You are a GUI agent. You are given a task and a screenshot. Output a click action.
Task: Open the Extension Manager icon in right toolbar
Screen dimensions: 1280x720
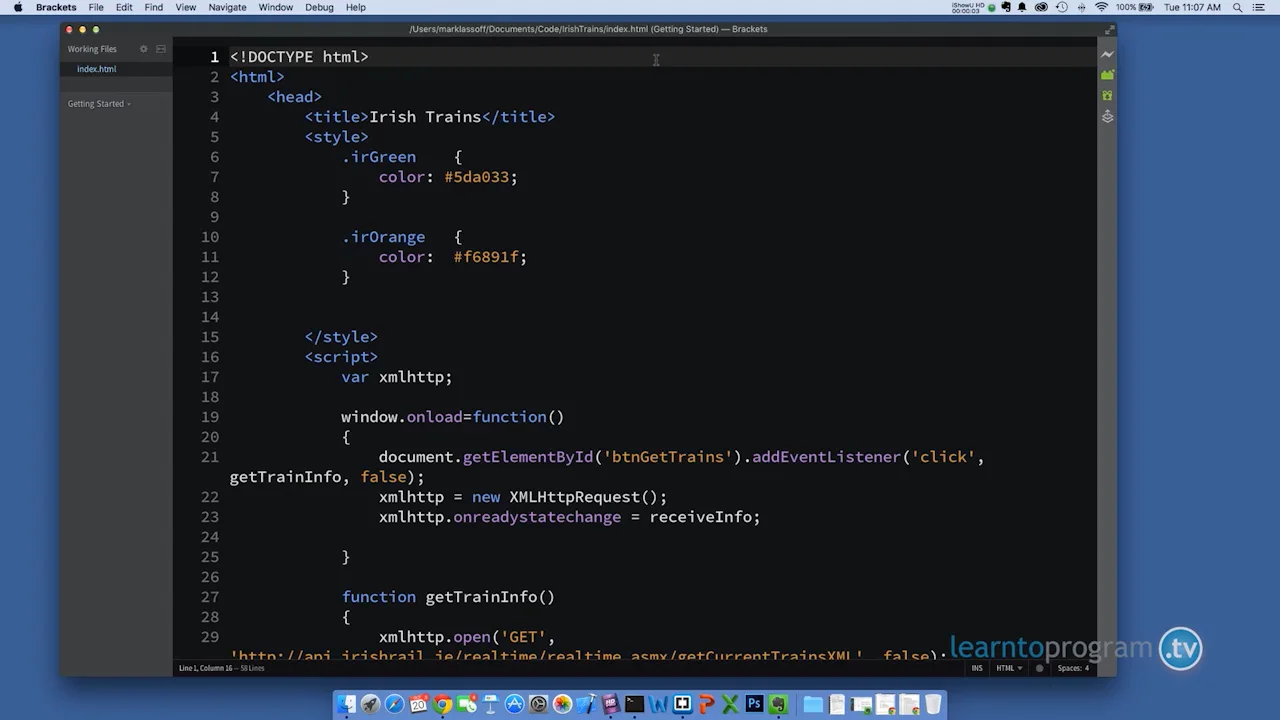click(x=1107, y=75)
